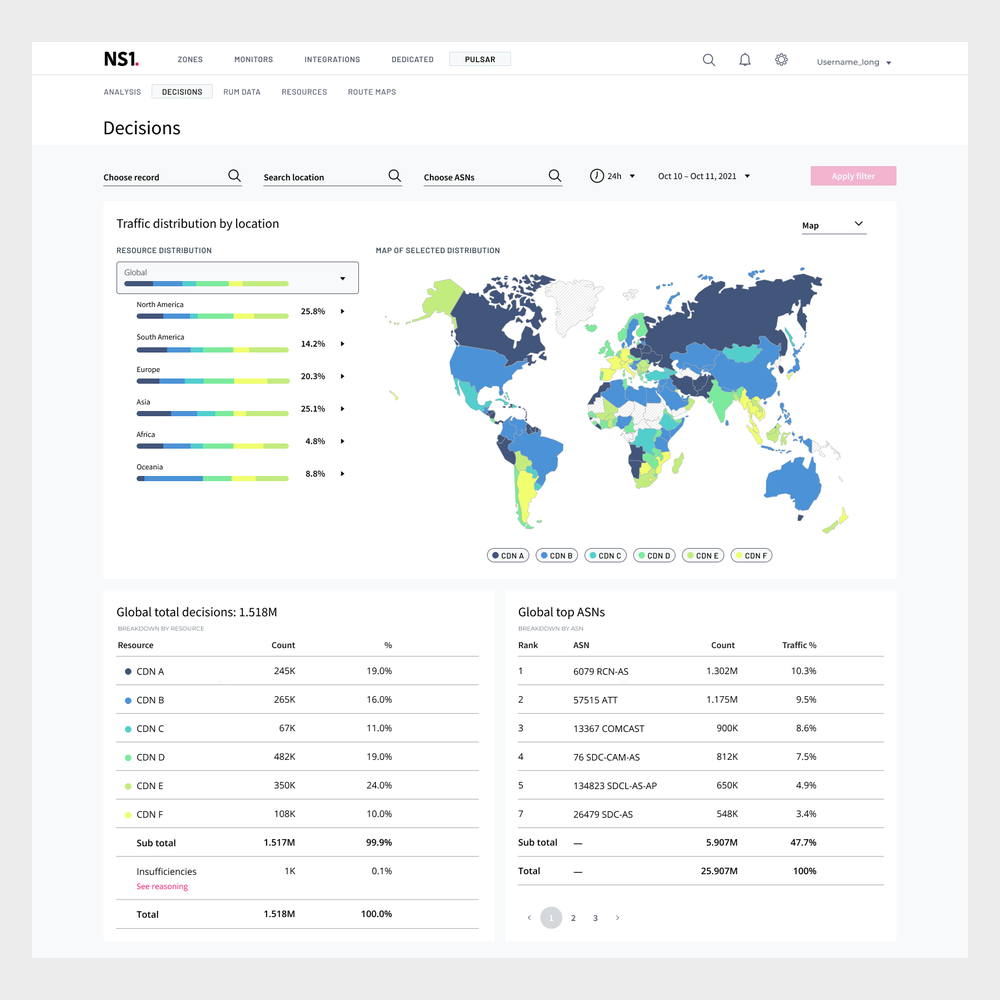1000x1000 pixels.
Task: Select the Decisions tab
Action: pyautogui.click(x=182, y=92)
